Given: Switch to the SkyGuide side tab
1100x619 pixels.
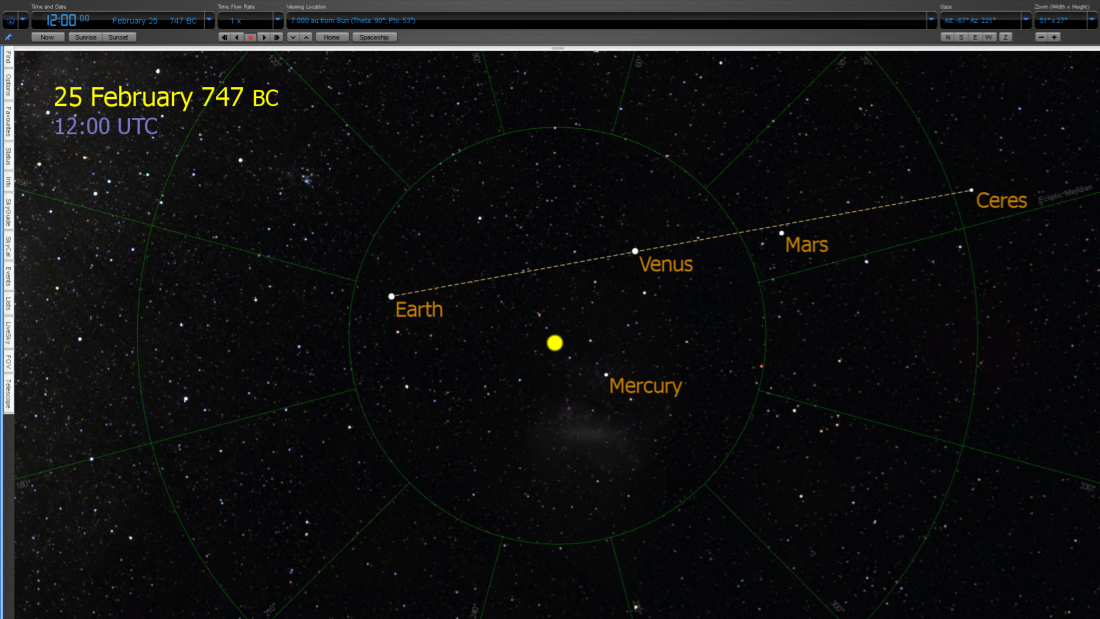Looking at the screenshot, I should (8, 212).
